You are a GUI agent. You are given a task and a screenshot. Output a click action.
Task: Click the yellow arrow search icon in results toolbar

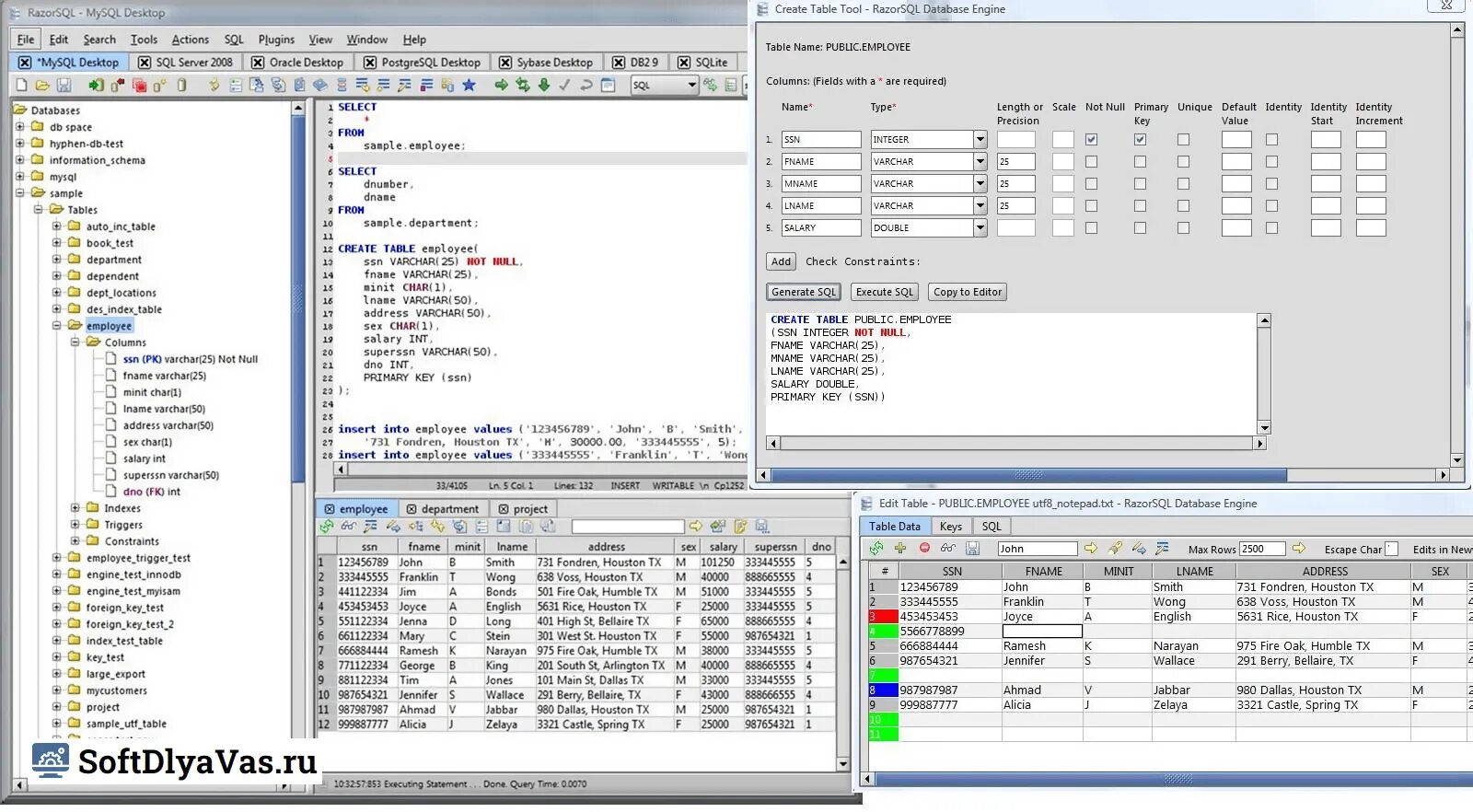coord(696,527)
